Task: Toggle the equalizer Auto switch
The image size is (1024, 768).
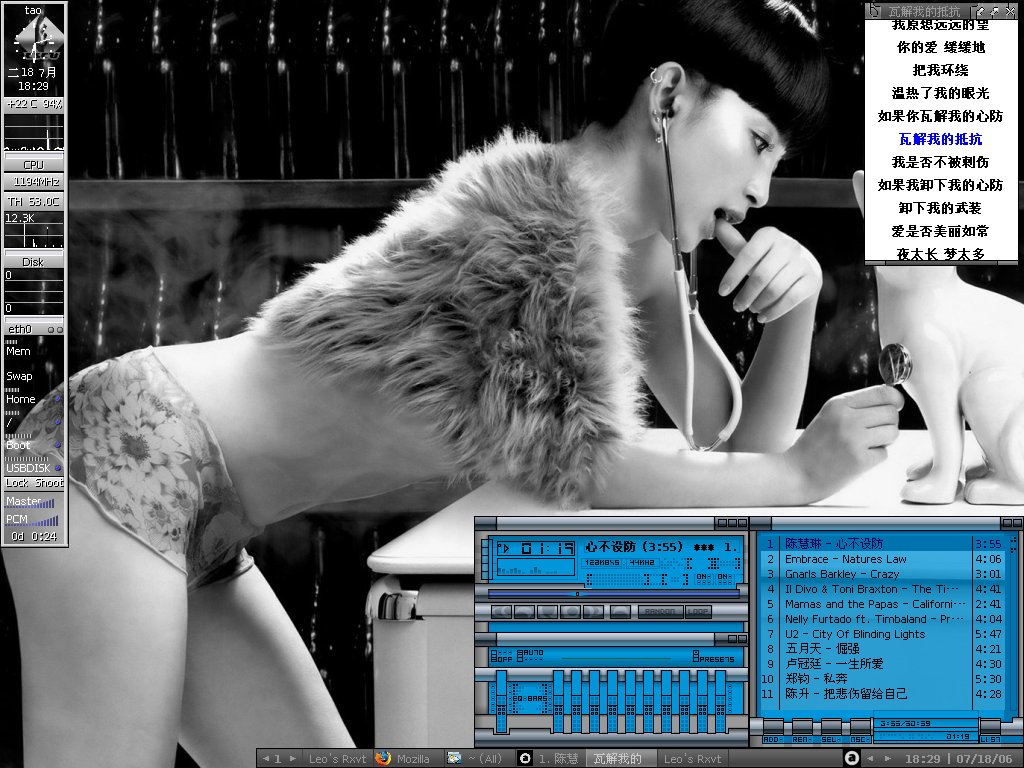Action: tap(530, 656)
